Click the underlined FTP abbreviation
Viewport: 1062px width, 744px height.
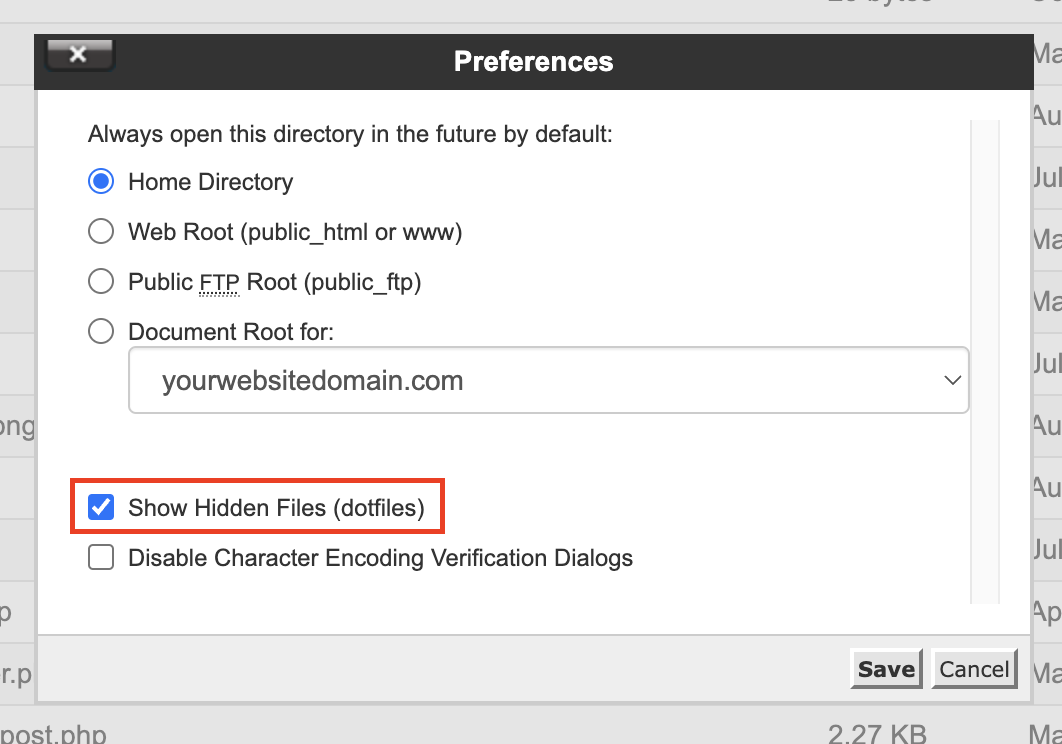[x=219, y=282]
